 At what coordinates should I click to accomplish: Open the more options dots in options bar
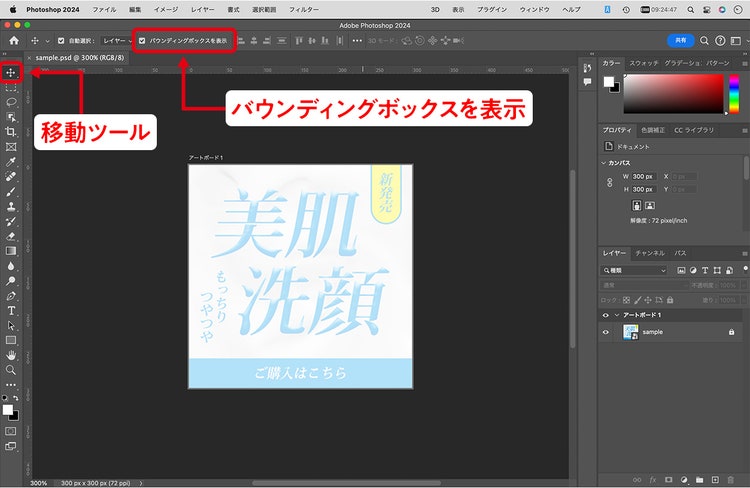point(357,41)
